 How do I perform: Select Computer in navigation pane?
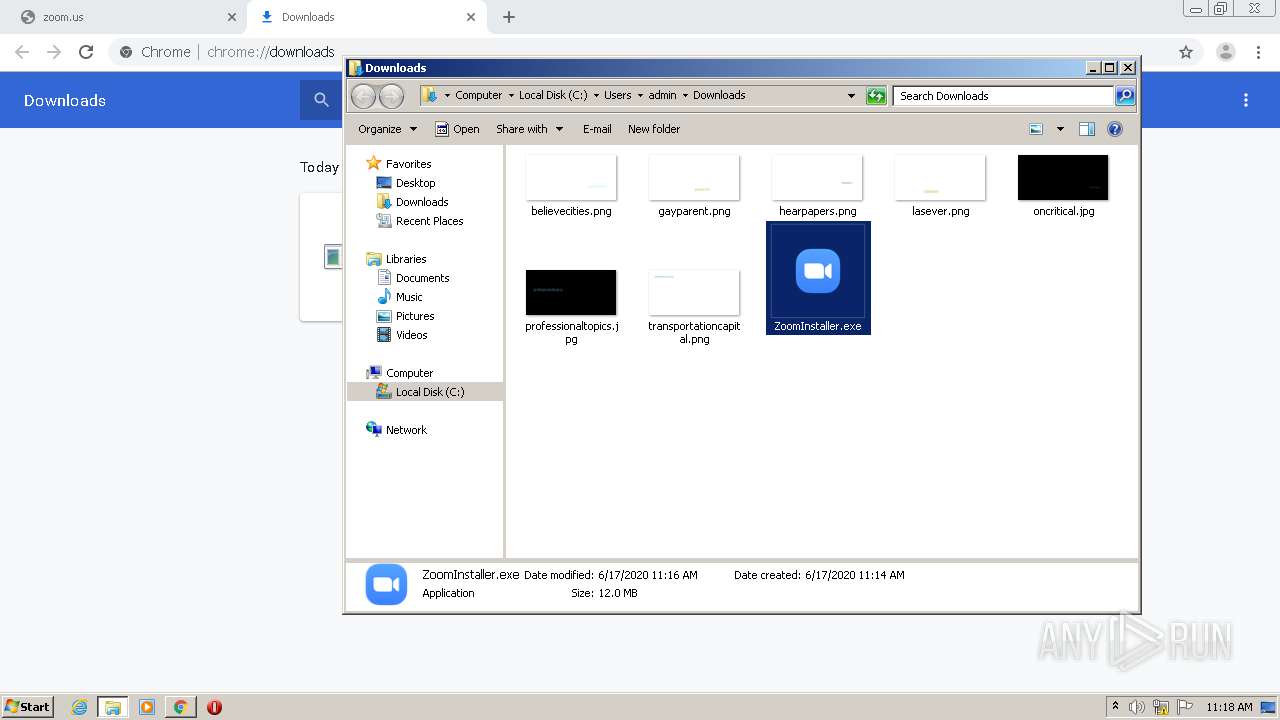click(x=400, y=373)
